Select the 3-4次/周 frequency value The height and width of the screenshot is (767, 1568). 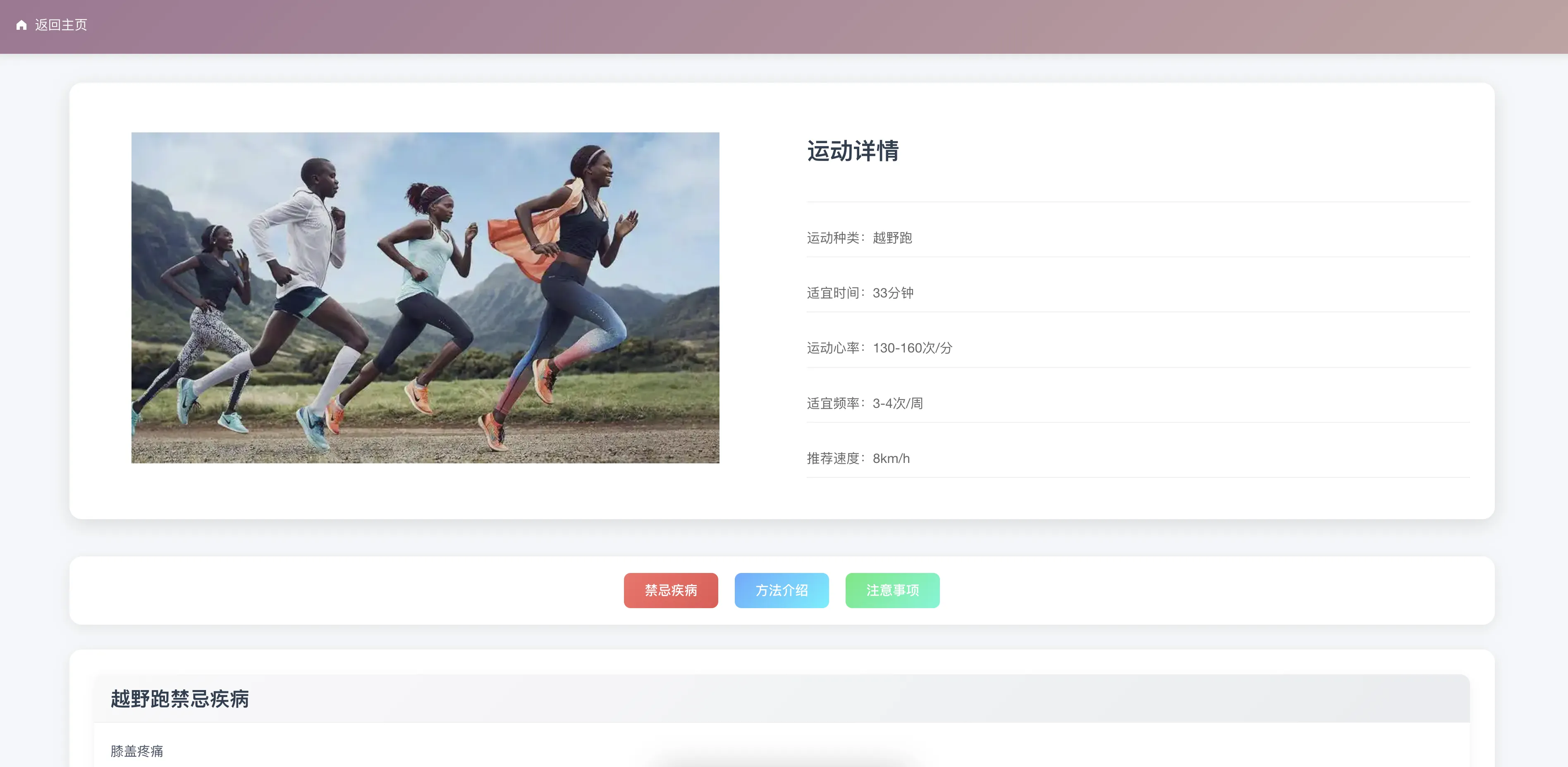(x=897, y=403)
